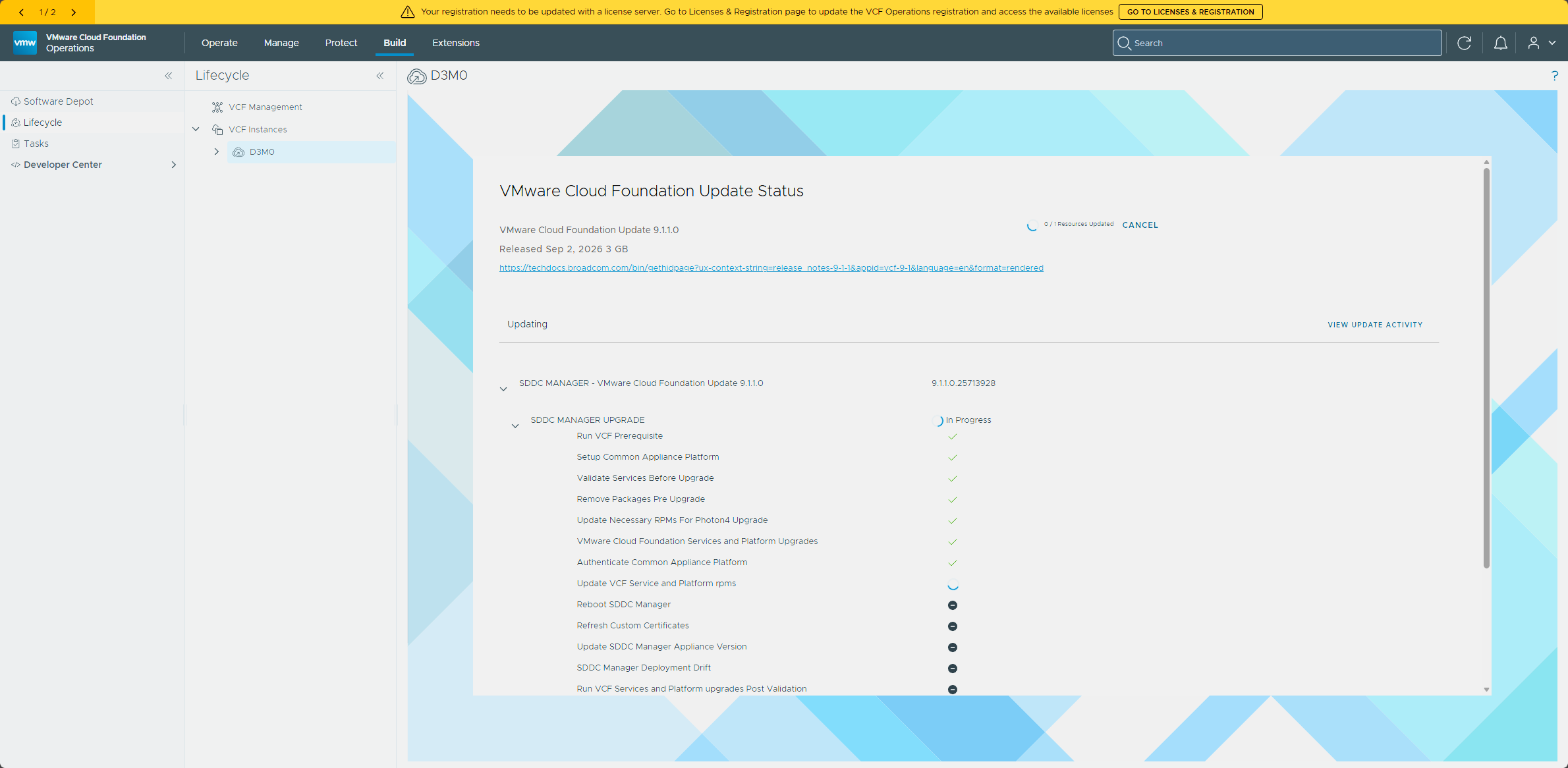The image size is (1568, 768).
Task: Click 'Update VCF Service and Platform rpms' step
Action: [656, 584]
